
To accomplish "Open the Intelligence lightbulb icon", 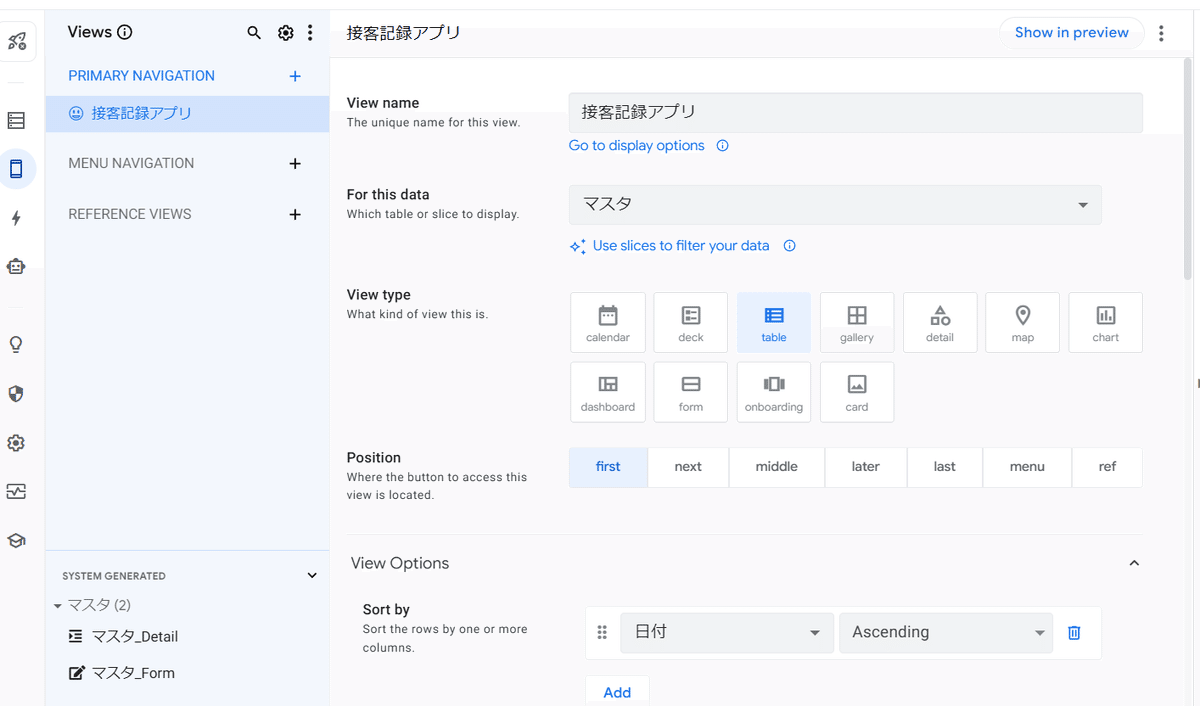I will click(x=16, y=345).
